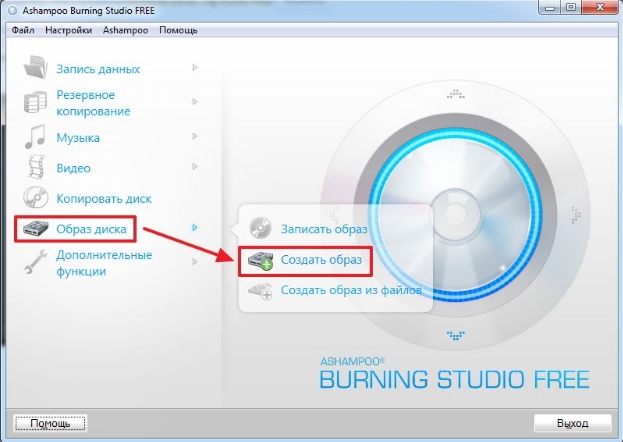Select the Запись данных label
Image resolution: width=623 pixels, height=442 pixels.
[98, 69]
